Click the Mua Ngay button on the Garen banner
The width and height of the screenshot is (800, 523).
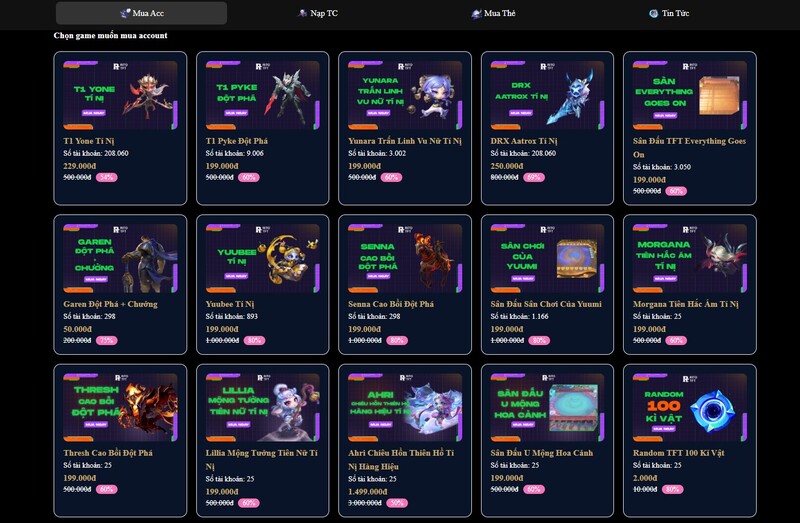[96, 279]
